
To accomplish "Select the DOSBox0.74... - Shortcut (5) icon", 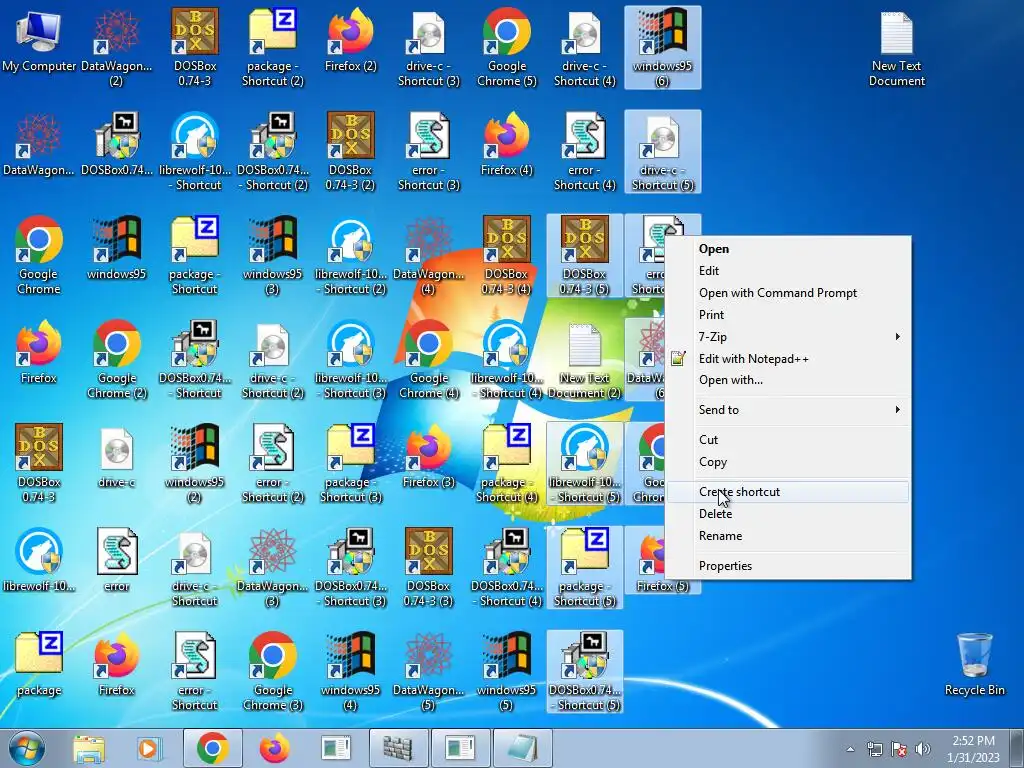I will (x=584, y=671).
